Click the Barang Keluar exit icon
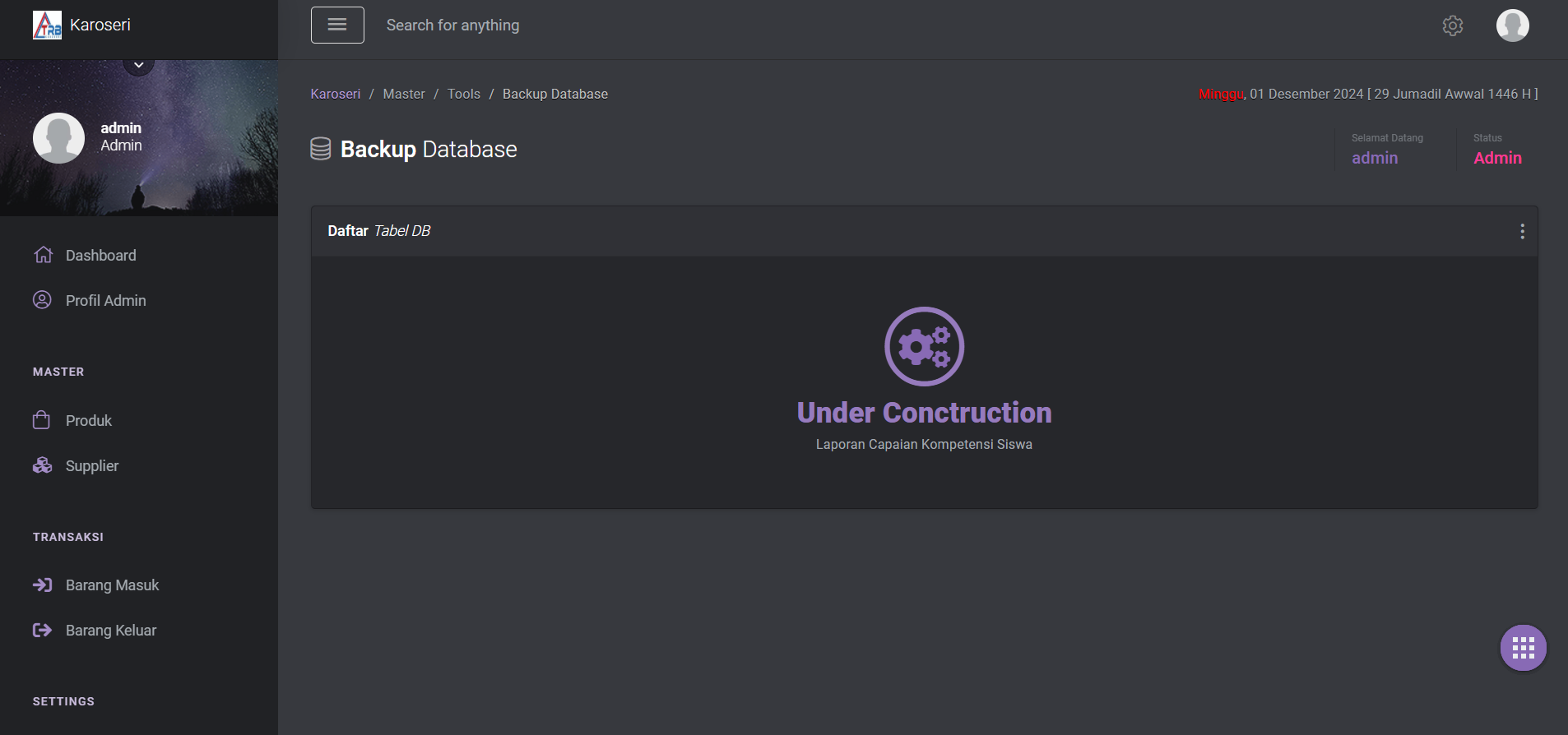This screenshot has height=735, width=1568. (x=42, y=630)
